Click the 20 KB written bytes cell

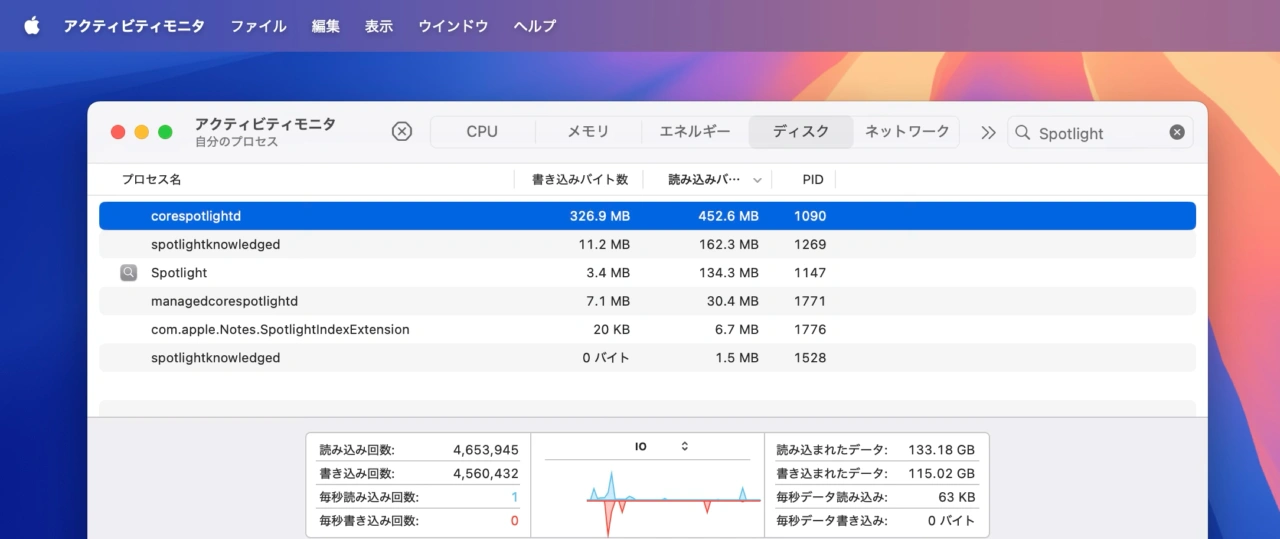(x=611, y=329)
